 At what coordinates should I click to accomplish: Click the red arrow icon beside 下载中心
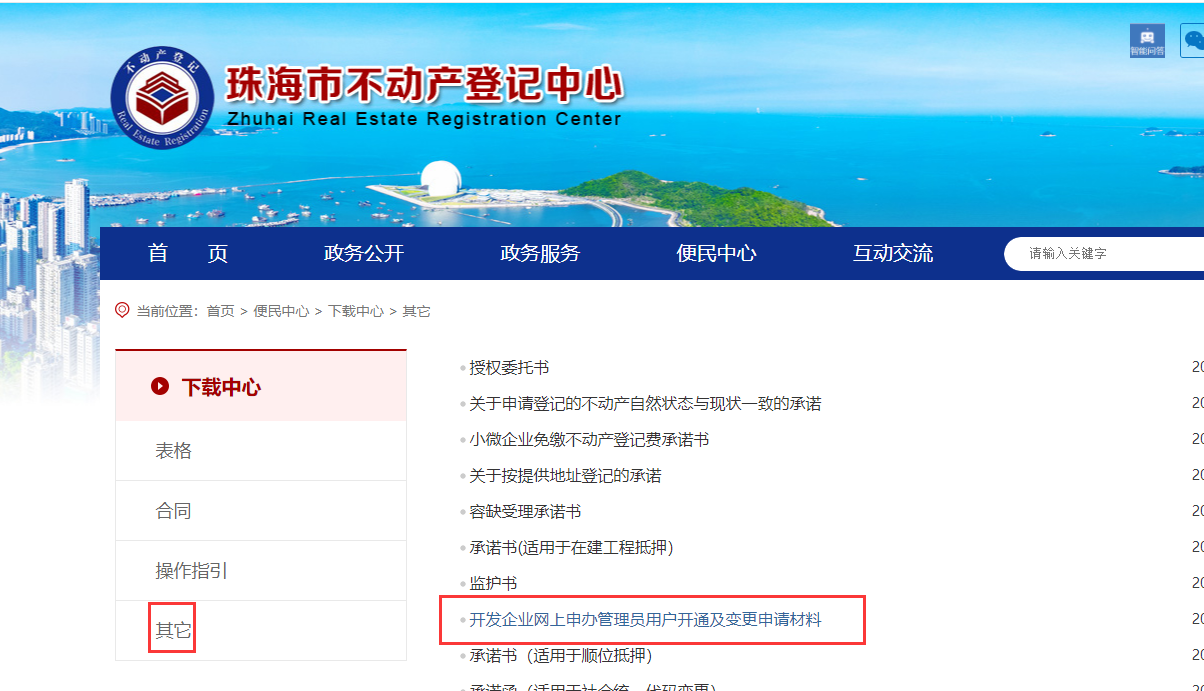click(x=160, y=386)
